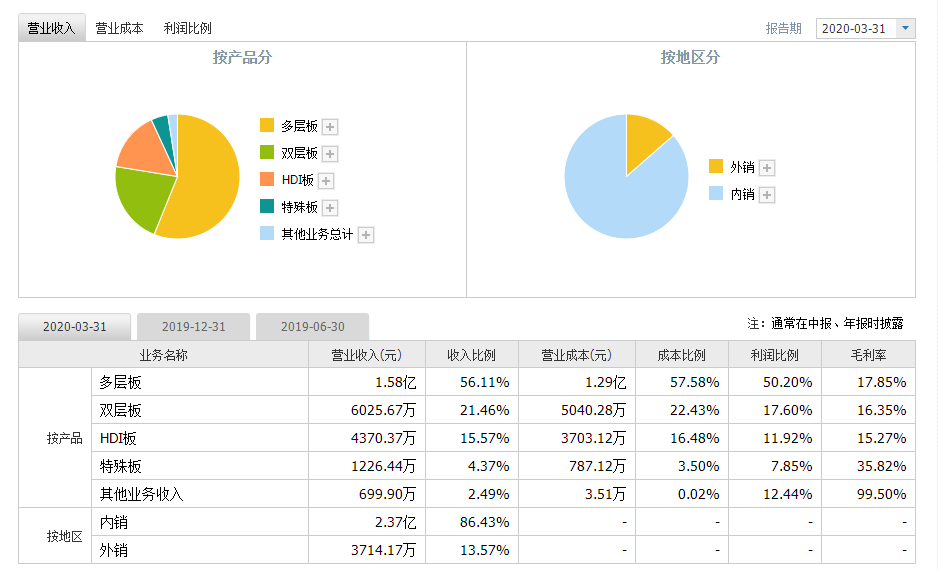Open the 2019-12-31 data tab

click(193, 327)
